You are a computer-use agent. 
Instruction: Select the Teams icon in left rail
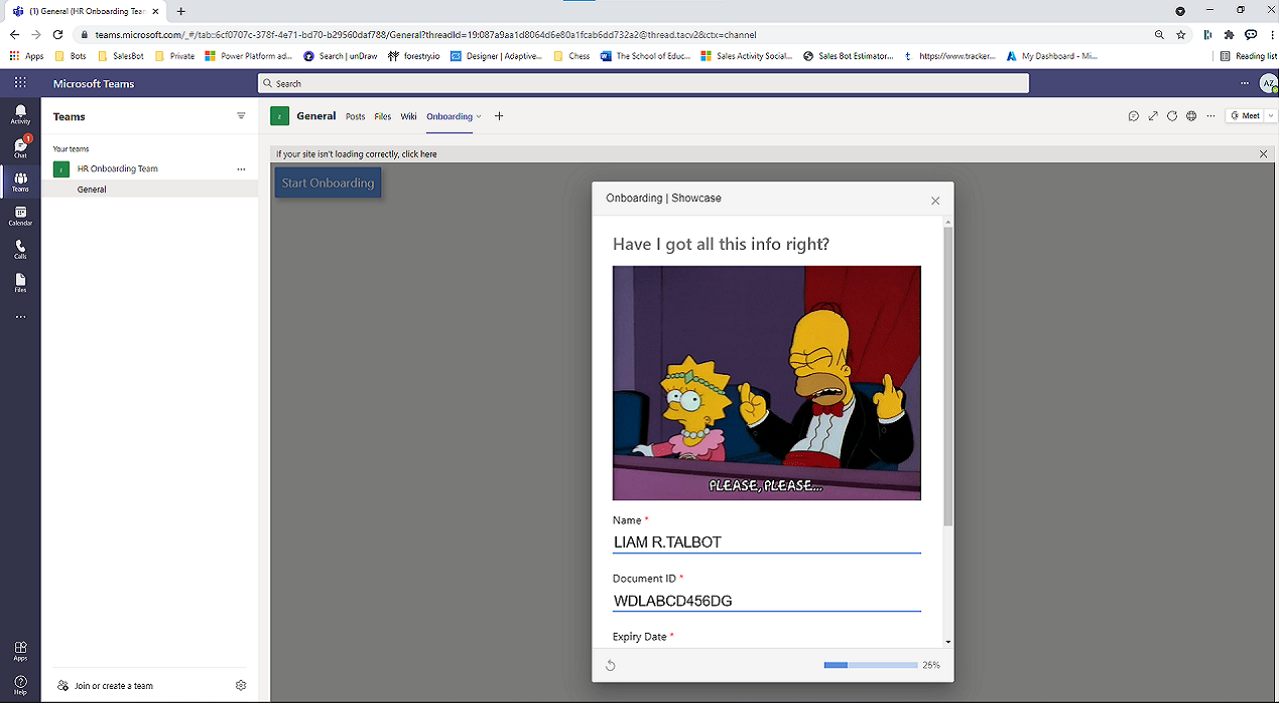(x=20, y=182)
